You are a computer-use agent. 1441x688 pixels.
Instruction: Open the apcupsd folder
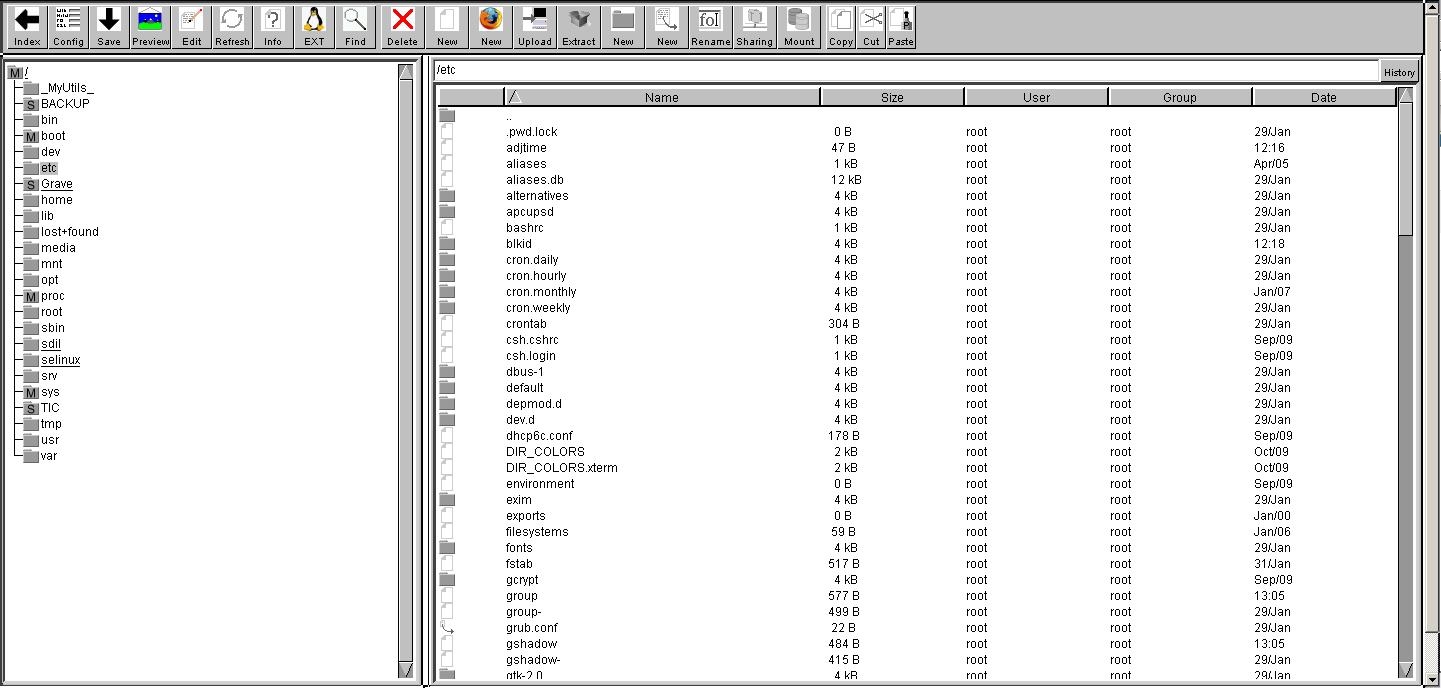[x=916, y=212]
